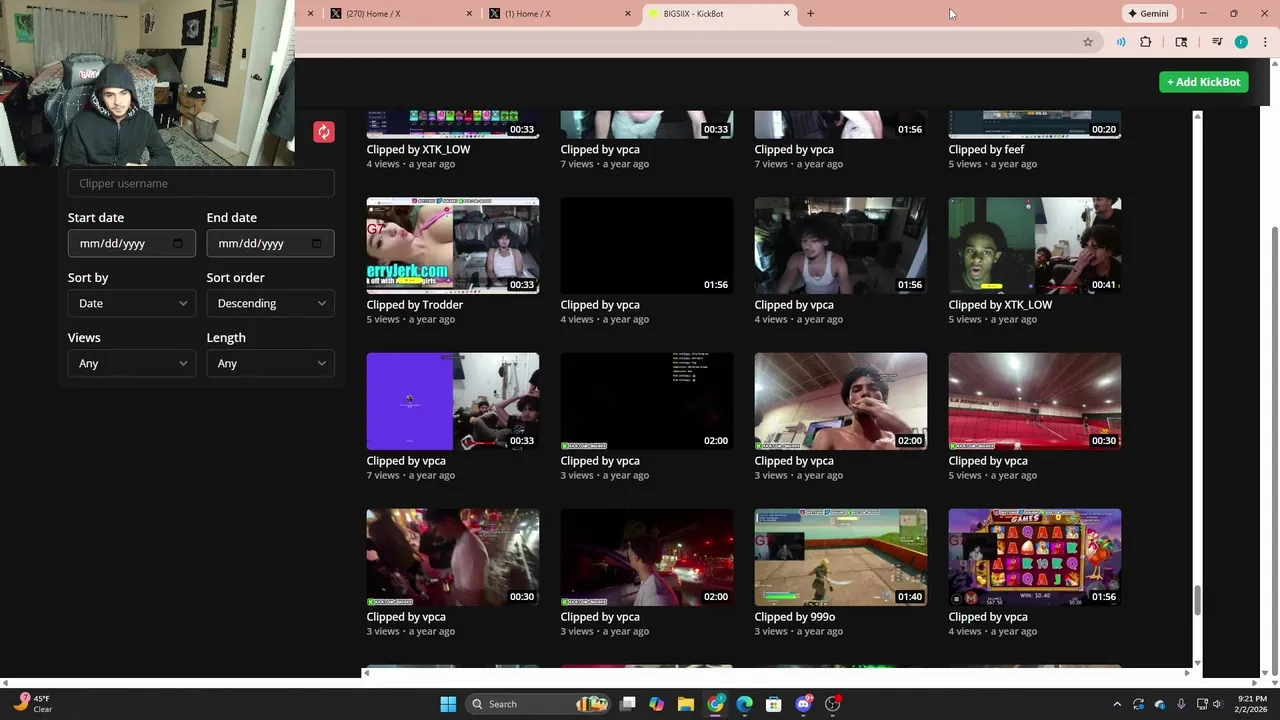
Task: Click the Search box on Windows taskbar
Action: pyautogui.click(x=538, y=704)
